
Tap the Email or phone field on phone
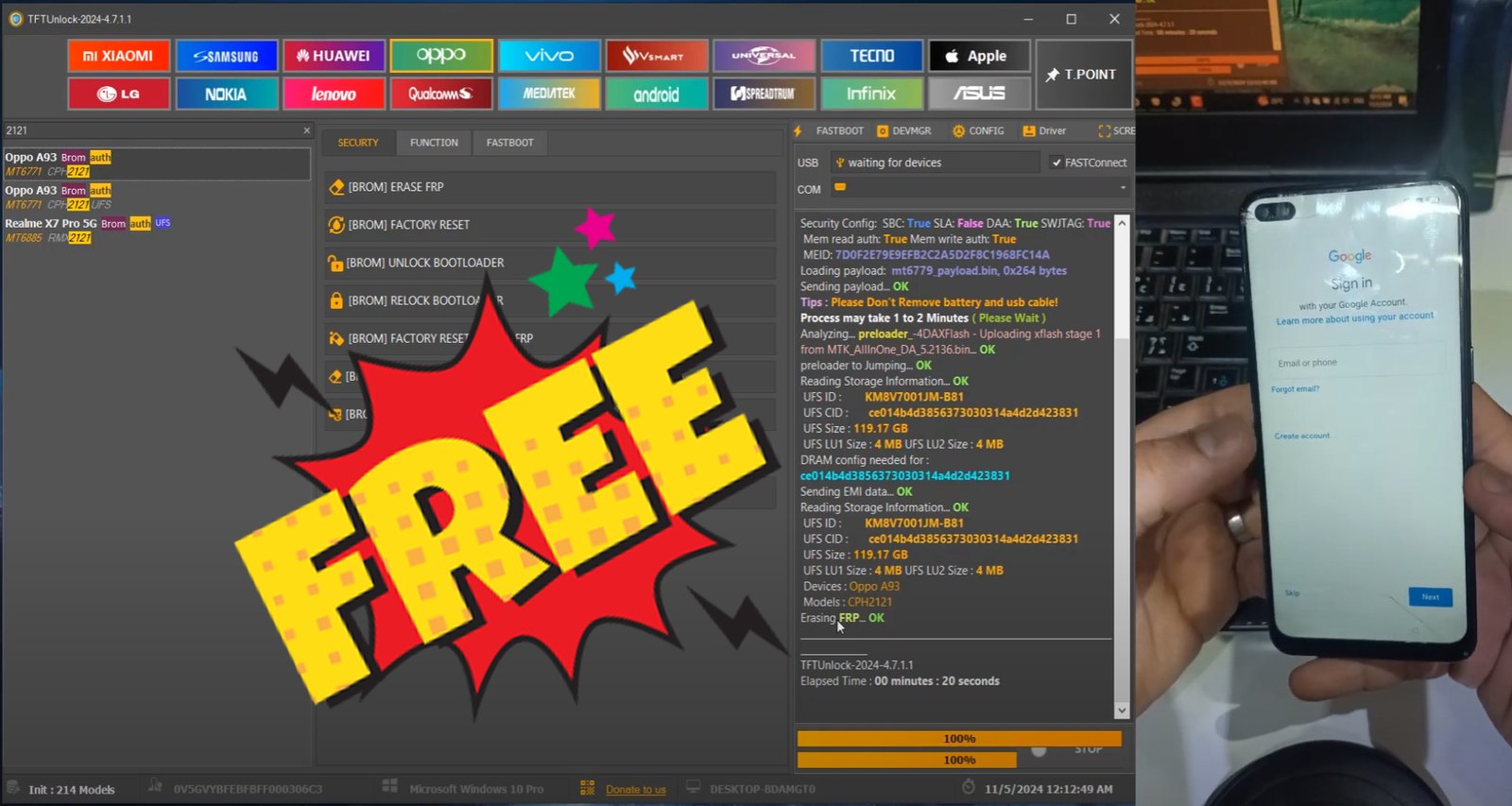tap(1359, 362)
